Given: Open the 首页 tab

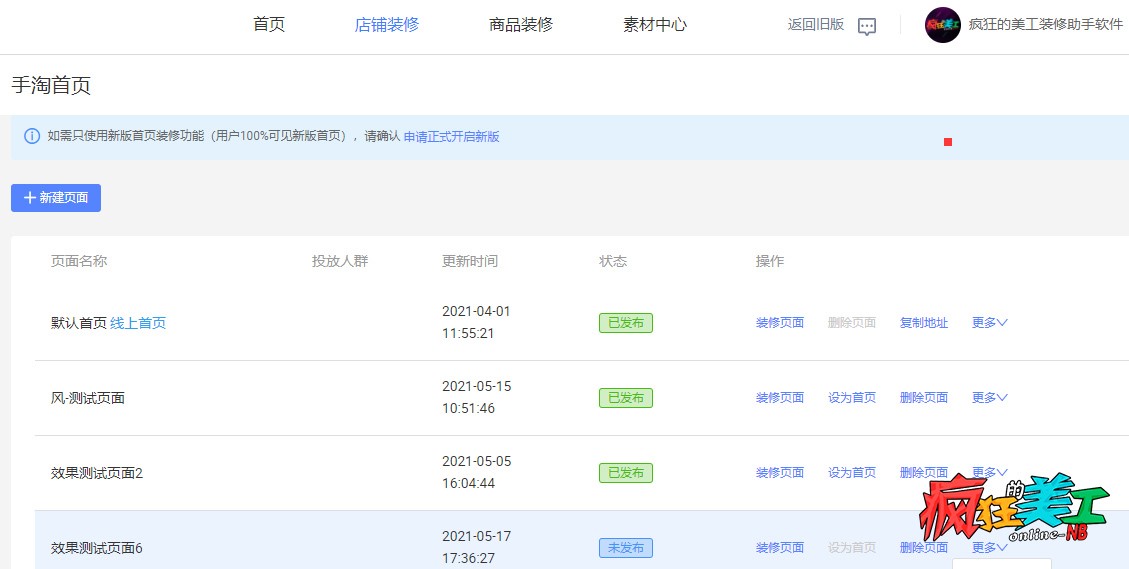Looking at the screenshot, I should [x=269, y=25].
